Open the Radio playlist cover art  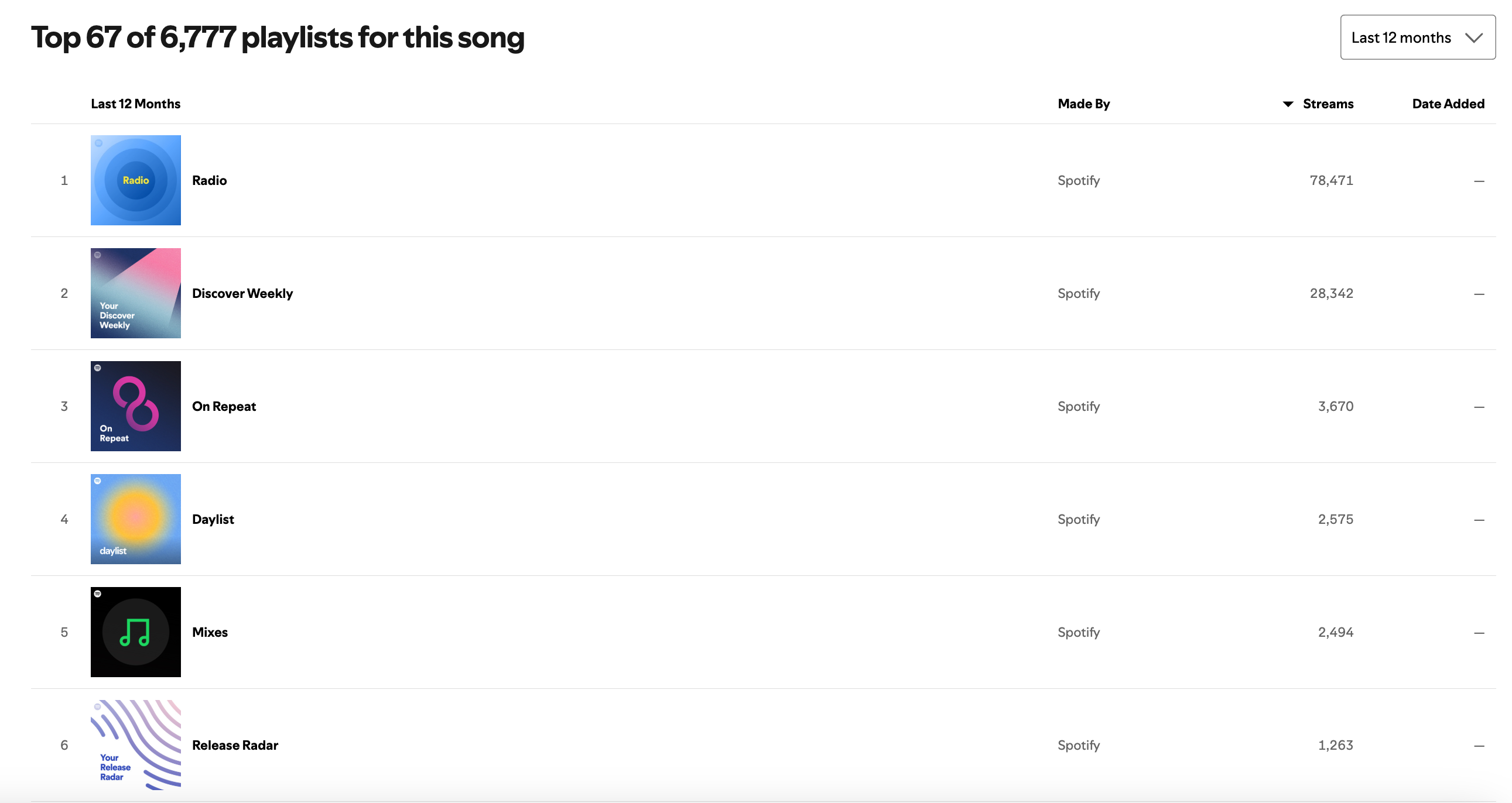point(136,180)
